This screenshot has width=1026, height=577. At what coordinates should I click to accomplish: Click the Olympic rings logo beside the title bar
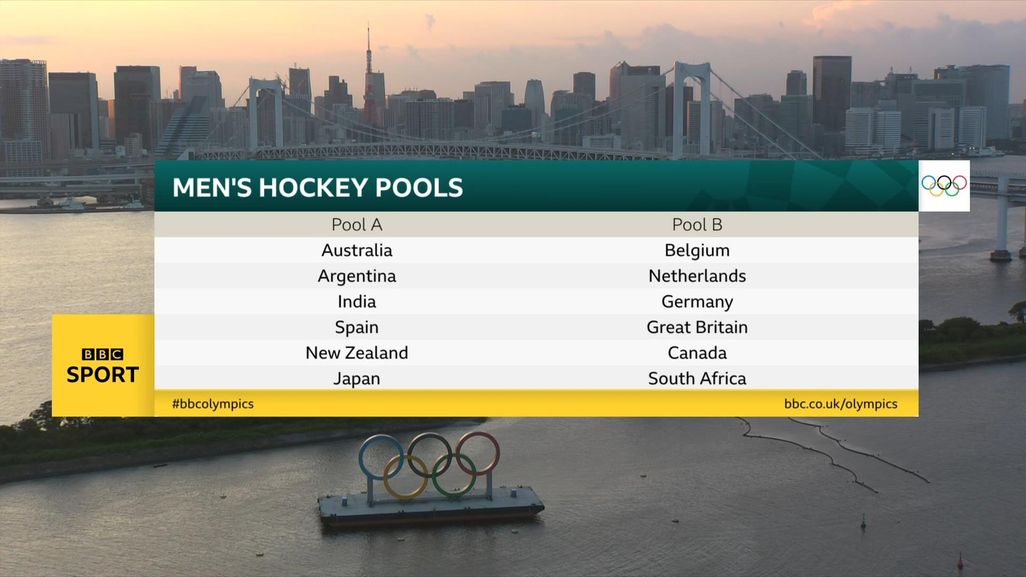click(x=944, y=185)
